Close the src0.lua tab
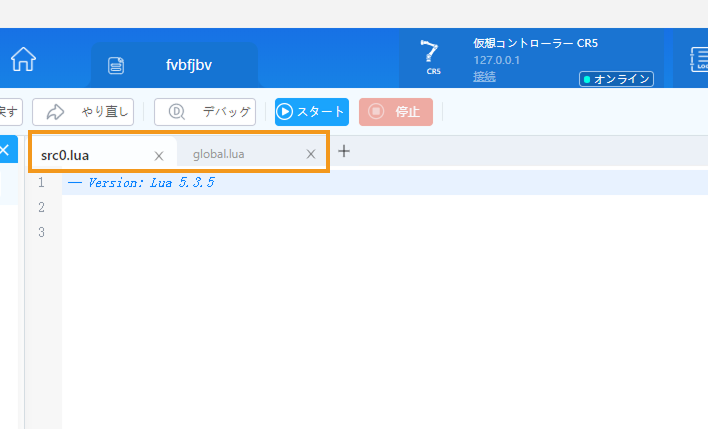The height and width of the screenshot is (429, 713). pos(159,156)
